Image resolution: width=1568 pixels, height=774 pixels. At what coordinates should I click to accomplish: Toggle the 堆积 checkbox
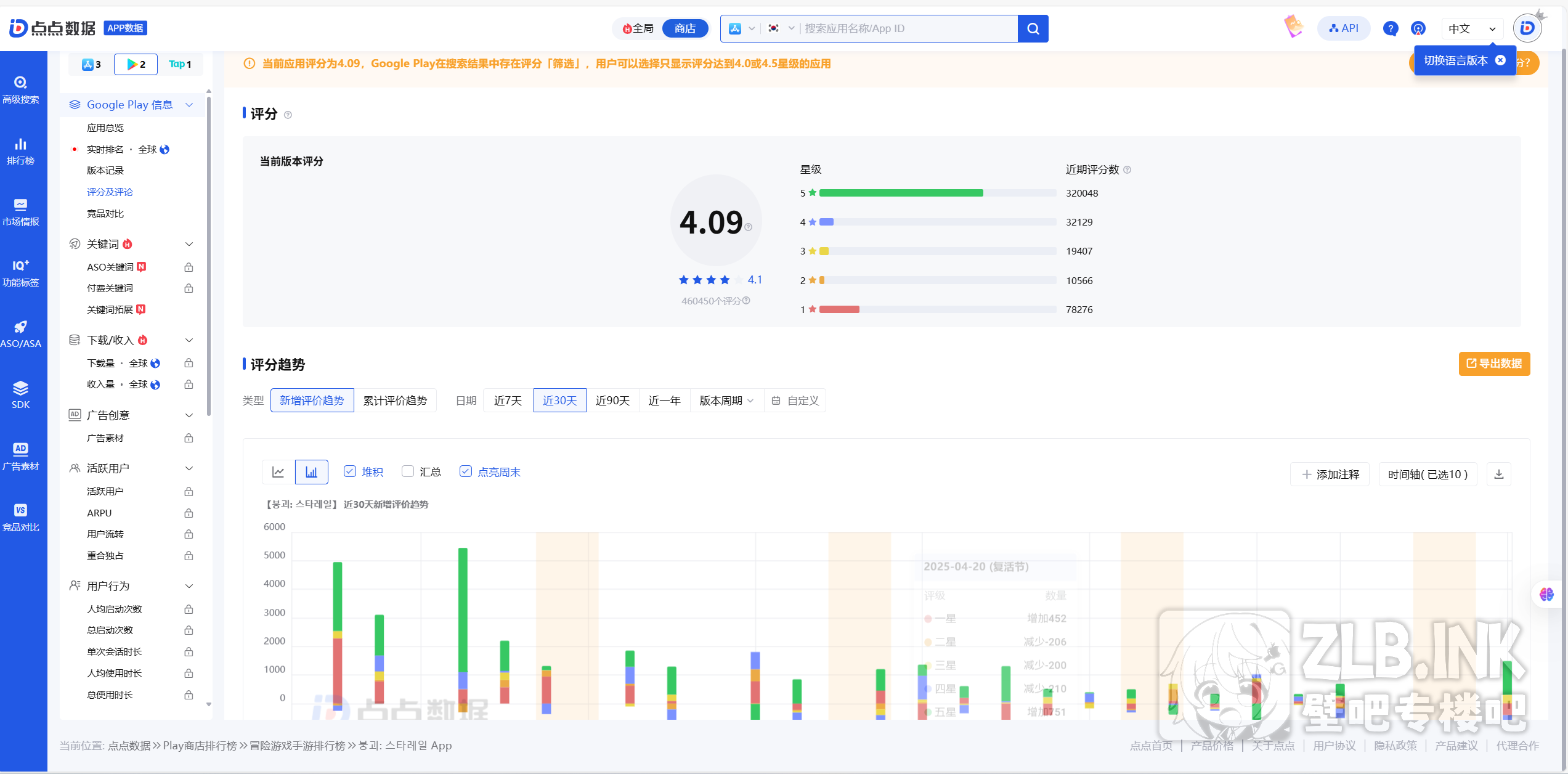pyautogui.click(x=350, y=471)
